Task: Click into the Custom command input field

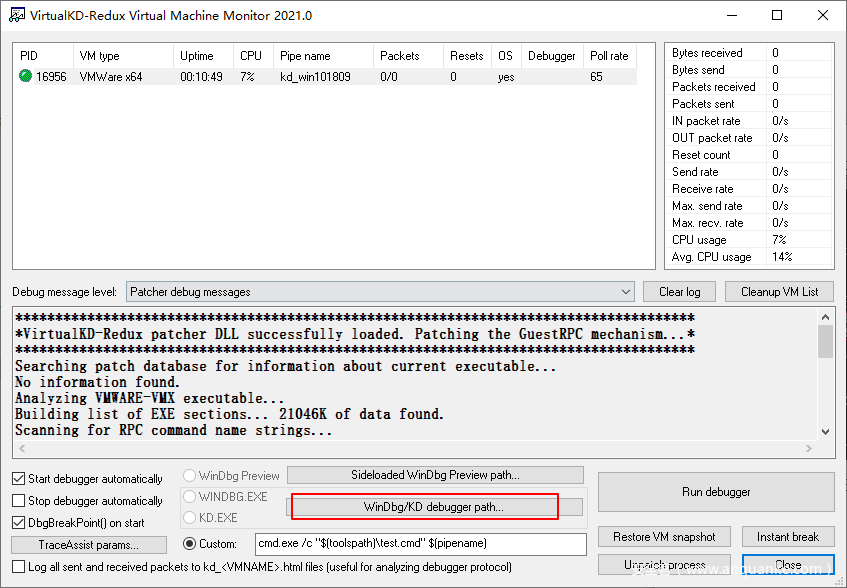Action: [x=421, y=544]
